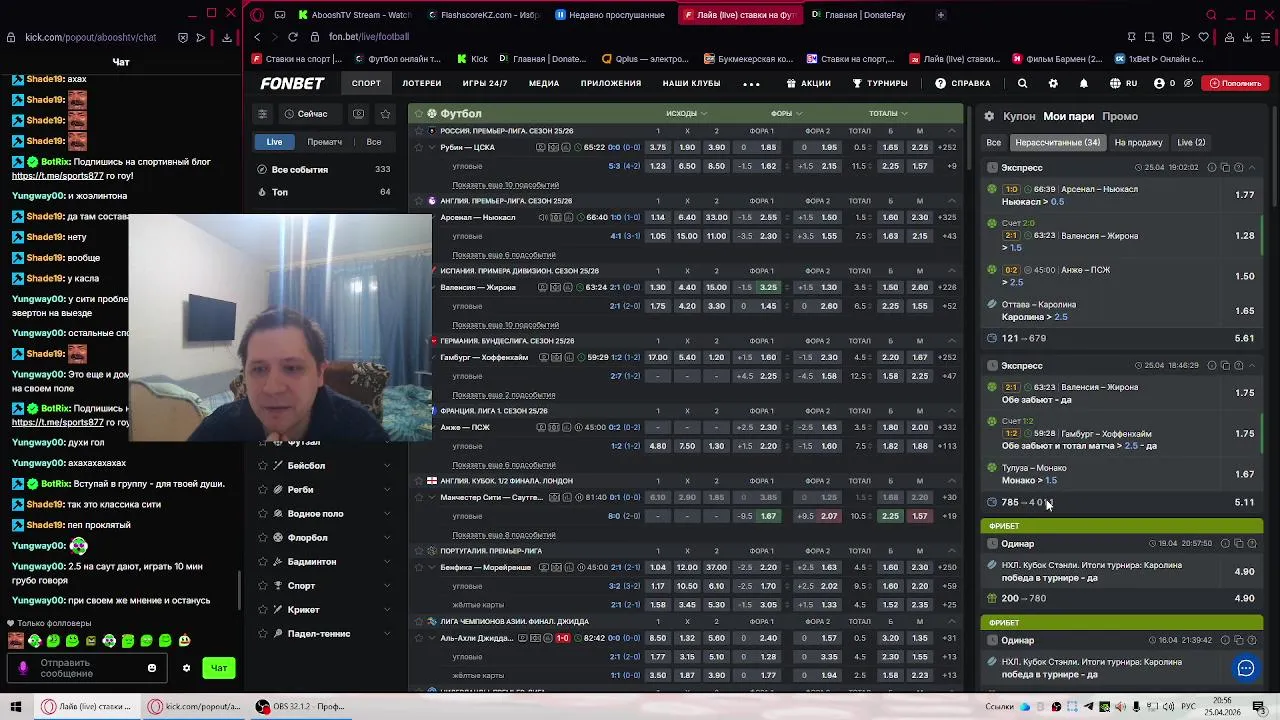Open the user account icon
Screen dimensions: 1280x720
pos(1159,84)
